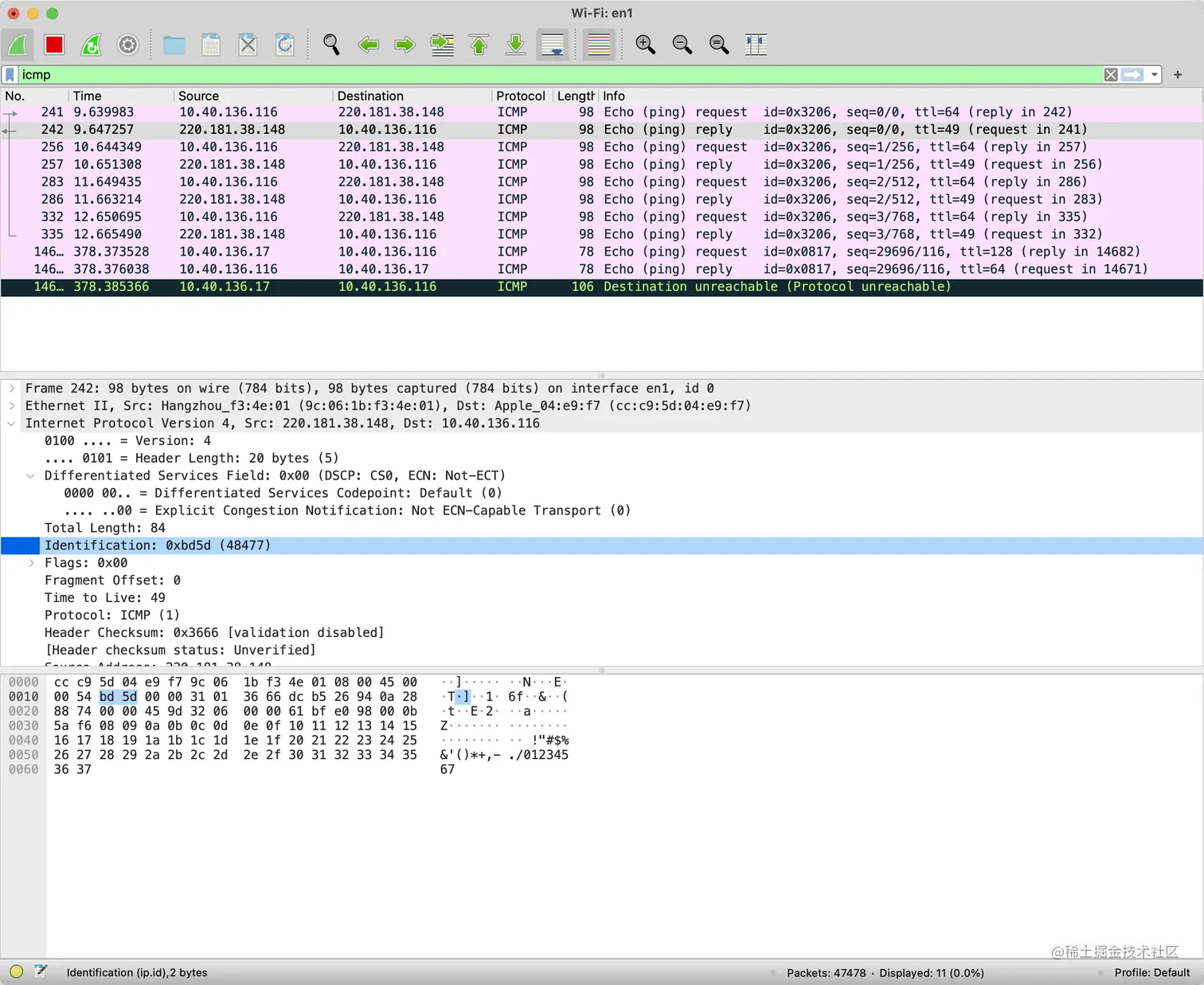Open expert information status bar circle
Screen dimensions: 1204x985
click(x=16, y=971)
